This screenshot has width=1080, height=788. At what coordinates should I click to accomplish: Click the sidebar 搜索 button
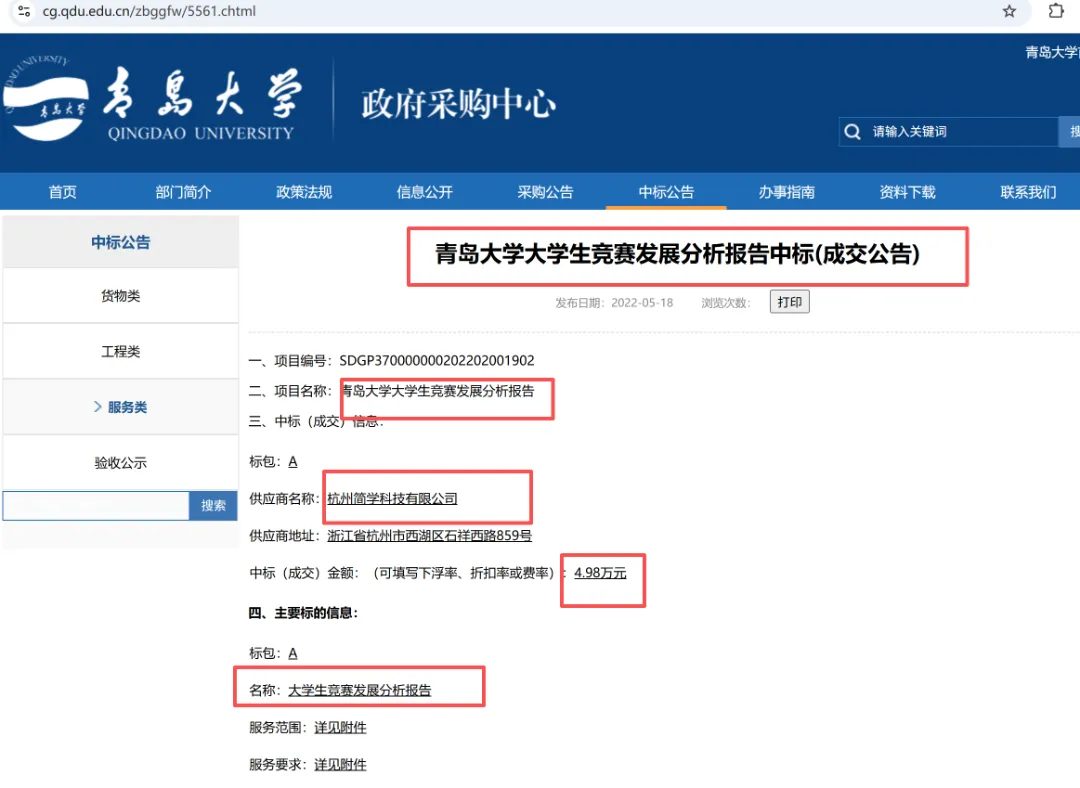click(214, 506)
